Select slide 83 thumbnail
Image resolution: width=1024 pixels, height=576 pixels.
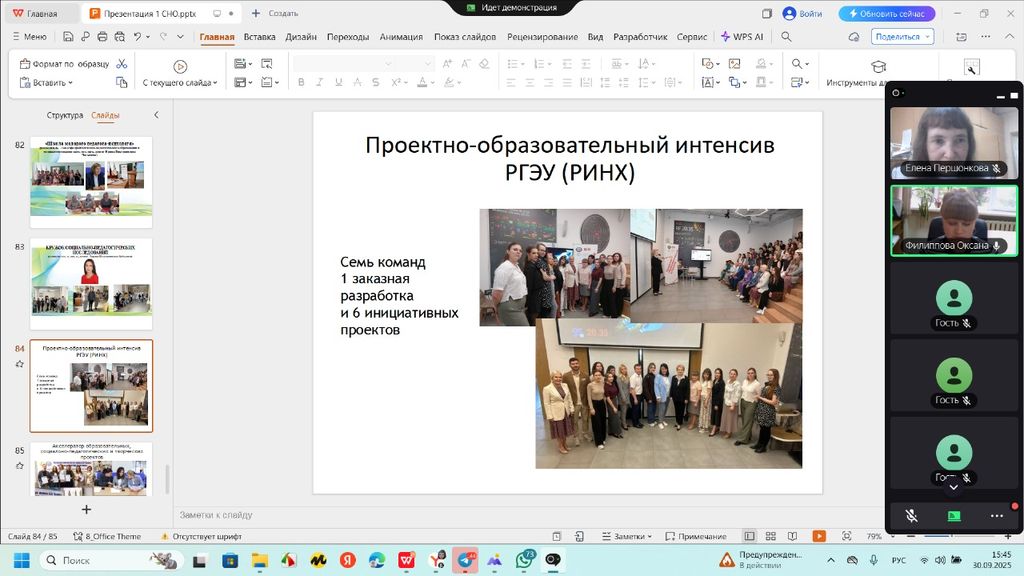pyautogui.click(x=91, y=284)
